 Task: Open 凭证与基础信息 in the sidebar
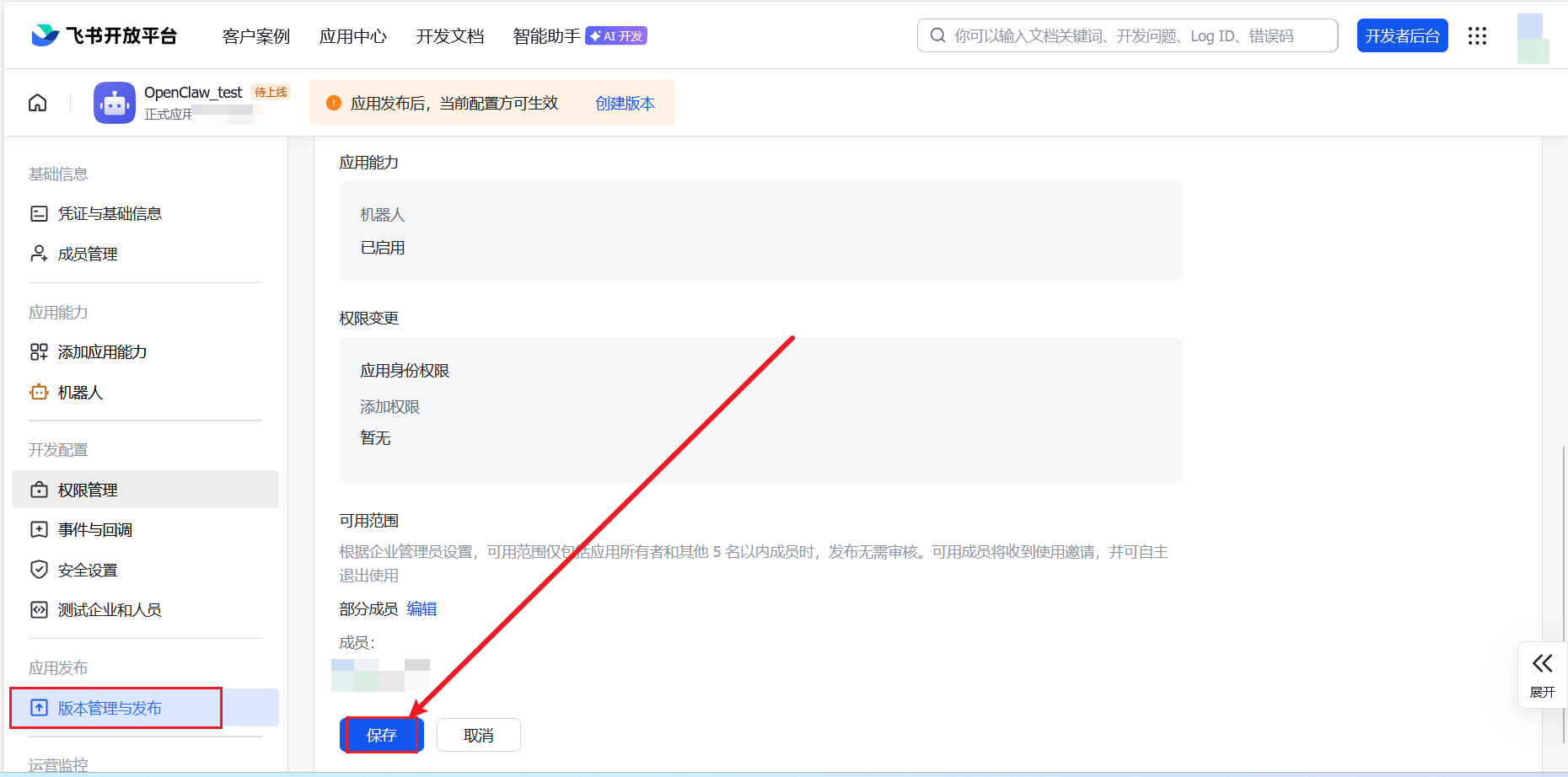coord(110,213)
